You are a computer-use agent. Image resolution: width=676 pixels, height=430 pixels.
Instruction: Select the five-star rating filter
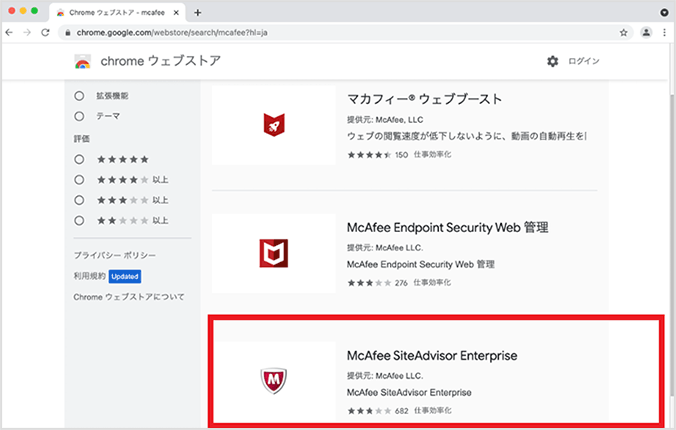[79, 160]
